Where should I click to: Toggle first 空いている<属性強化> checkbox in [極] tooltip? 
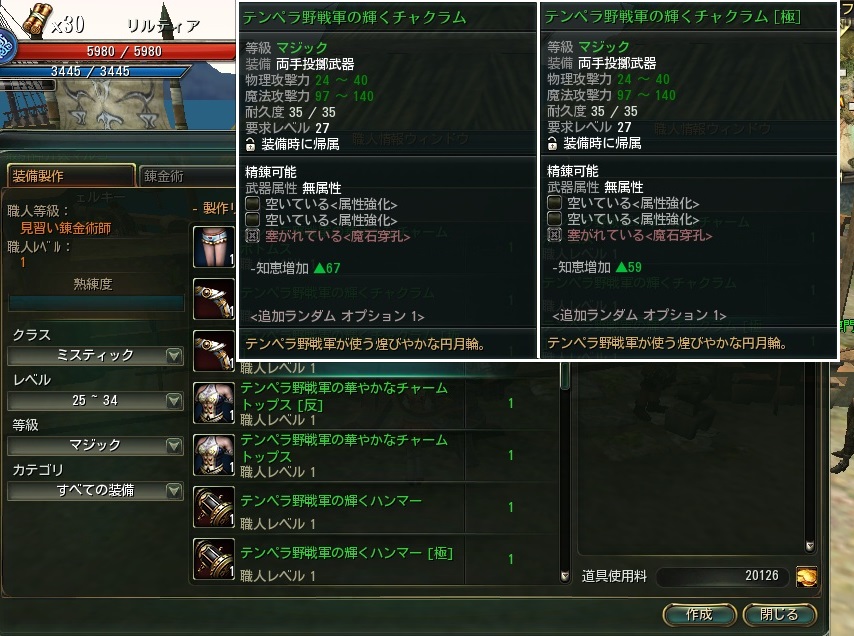[554, 203]
